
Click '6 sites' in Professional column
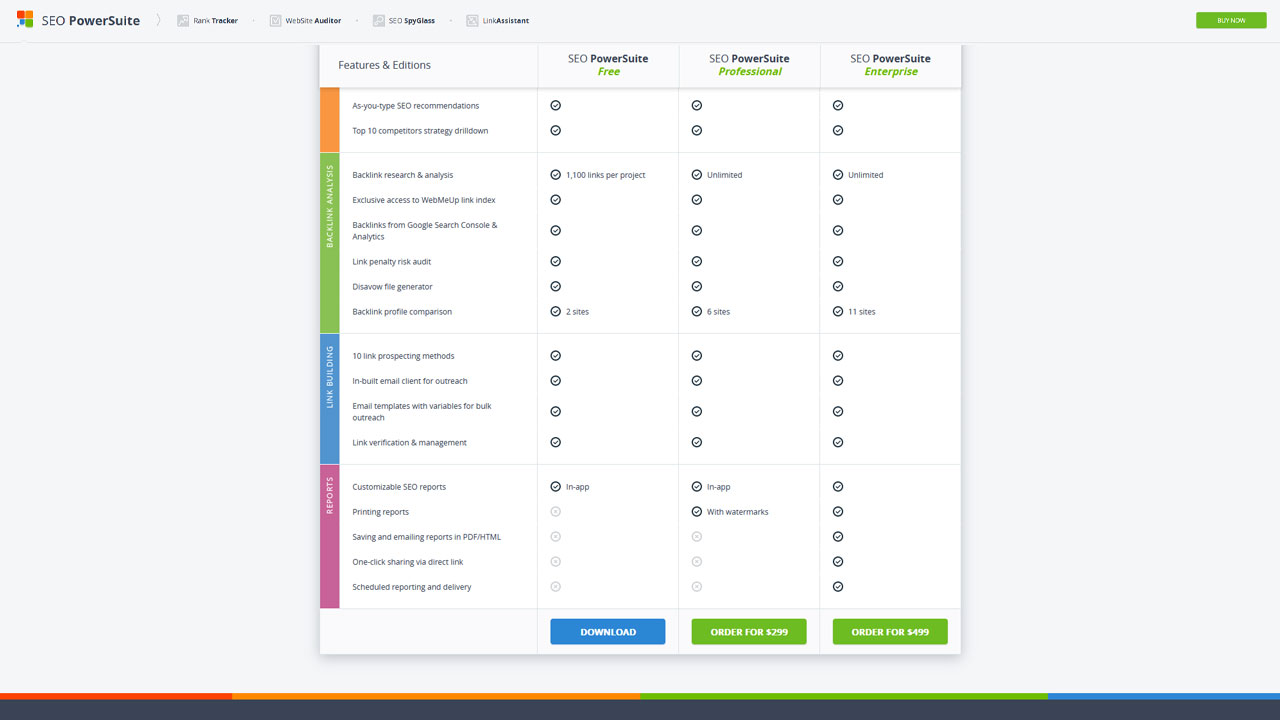click(718, 312)
